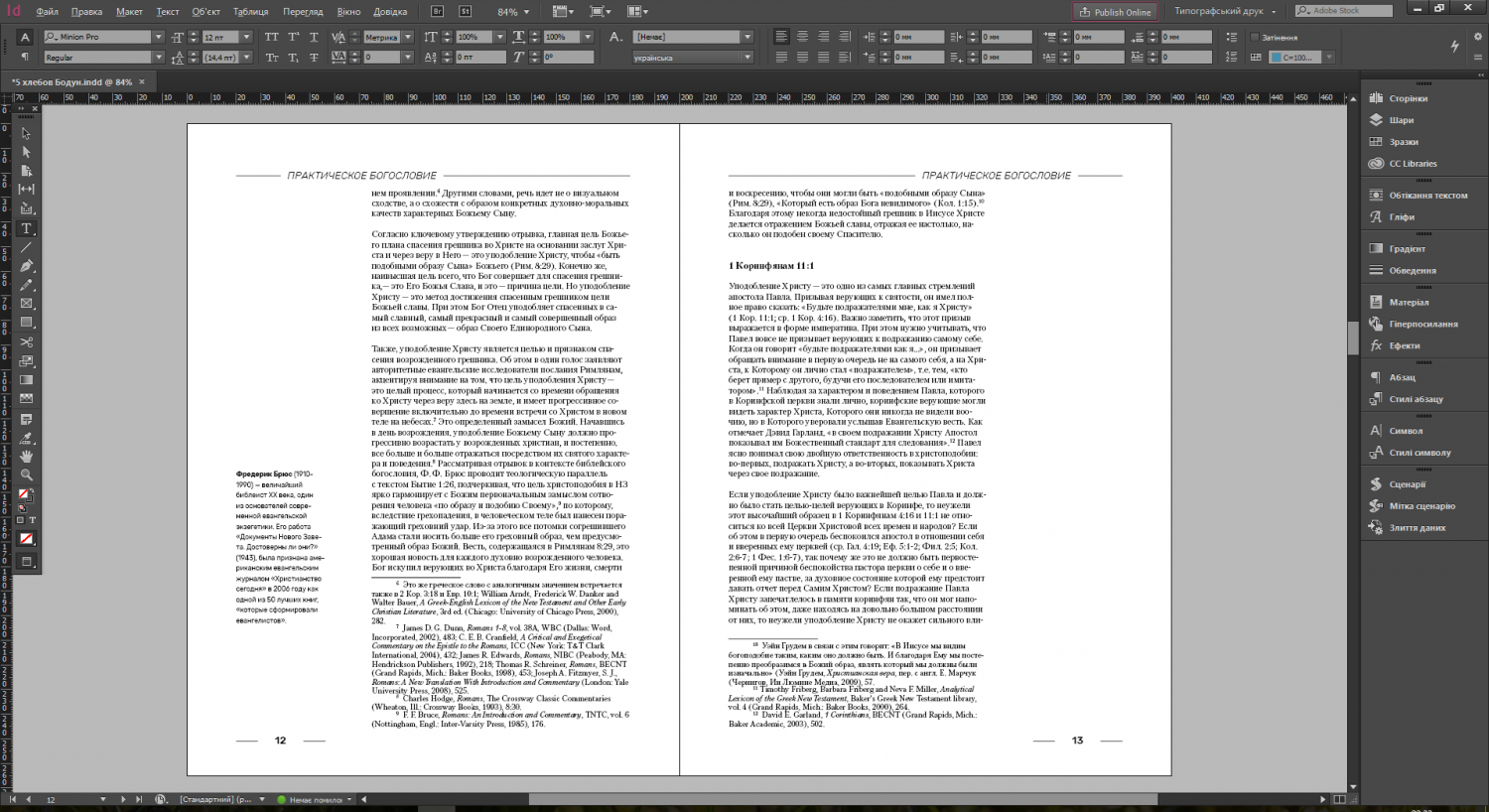
Task: Click the Adobe Stock search field
Action: coord(1346,11)
